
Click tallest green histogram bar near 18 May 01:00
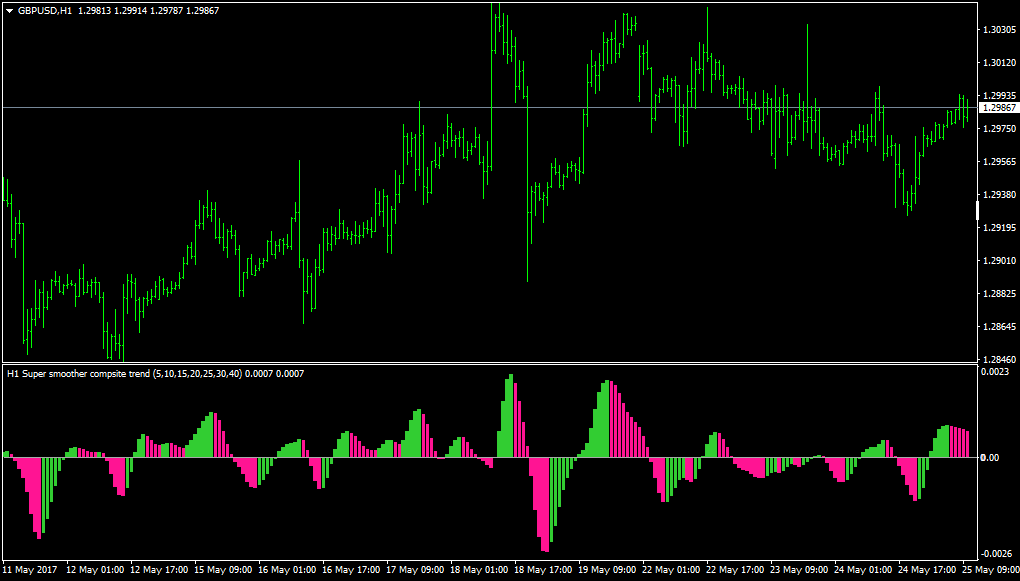click(x=511, y=416)
